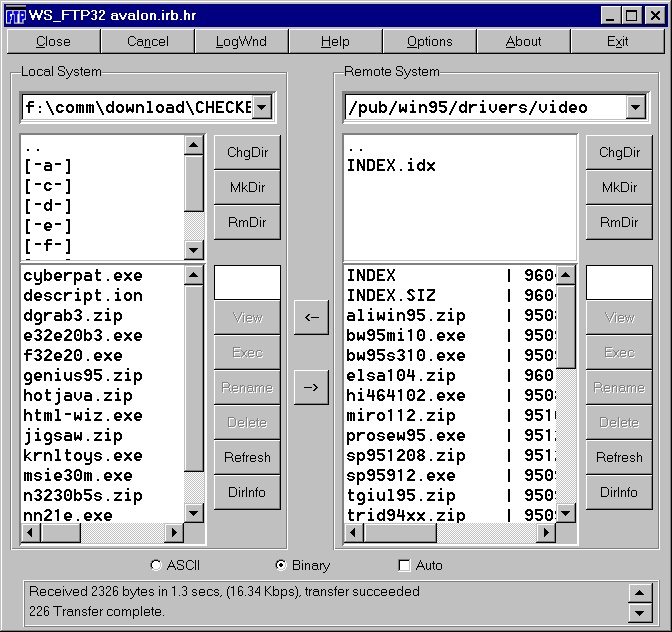Enable the Auto checkbox

pyautogui.click(x=405, y=565)
